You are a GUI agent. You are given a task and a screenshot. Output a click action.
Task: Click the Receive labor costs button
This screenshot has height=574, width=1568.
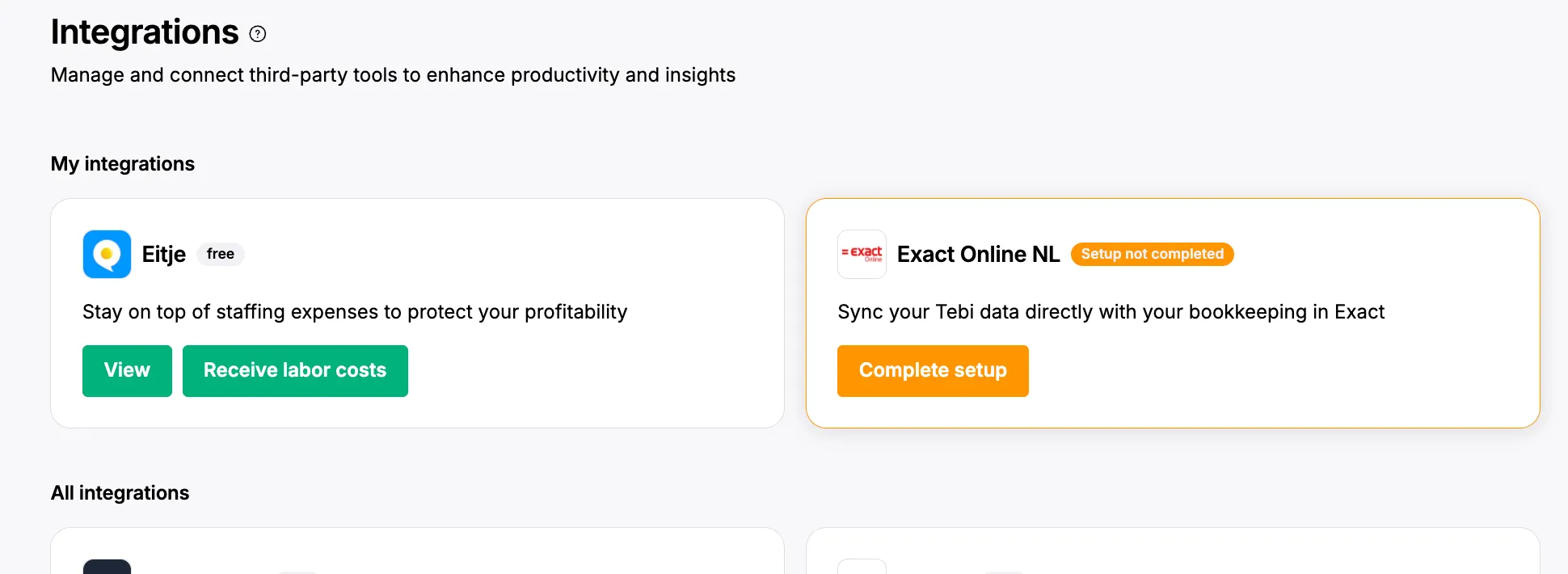pyautogui.click(x=295, y=370)
